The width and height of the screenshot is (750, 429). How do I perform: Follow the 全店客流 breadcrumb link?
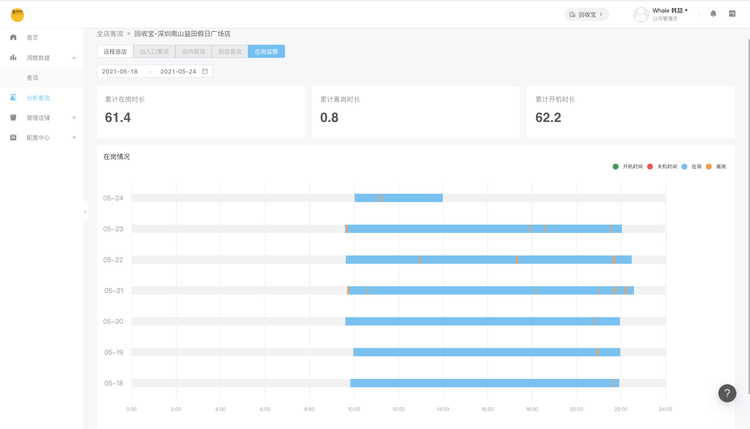coord(110,33)
